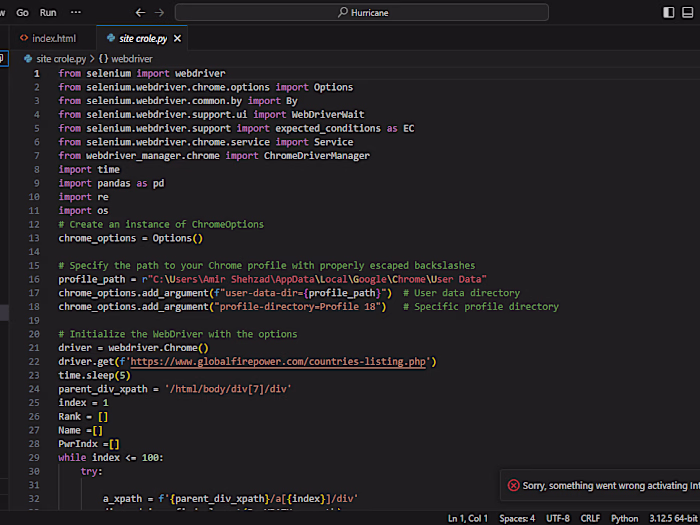This screenshot has height=525, width=700.
Task: Close the site crole.py tab
Action: click(x=177, y=38)
